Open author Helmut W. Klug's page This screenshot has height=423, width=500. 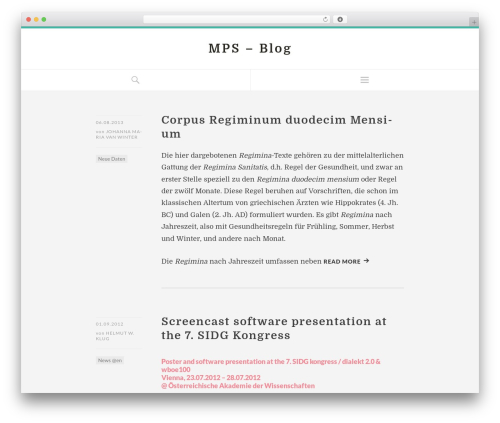tap(117, 336)
